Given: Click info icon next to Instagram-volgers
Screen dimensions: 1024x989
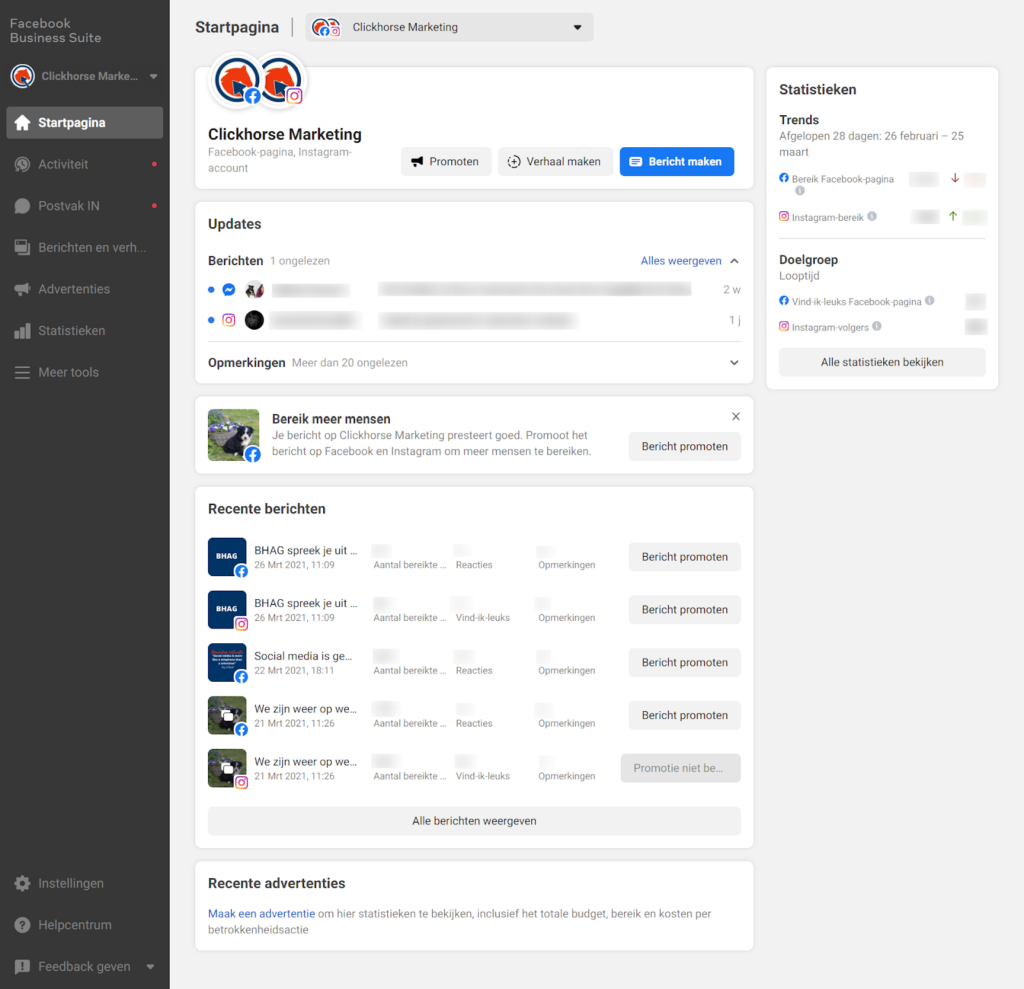Looking at the screenshot, I should pos(876,326).
